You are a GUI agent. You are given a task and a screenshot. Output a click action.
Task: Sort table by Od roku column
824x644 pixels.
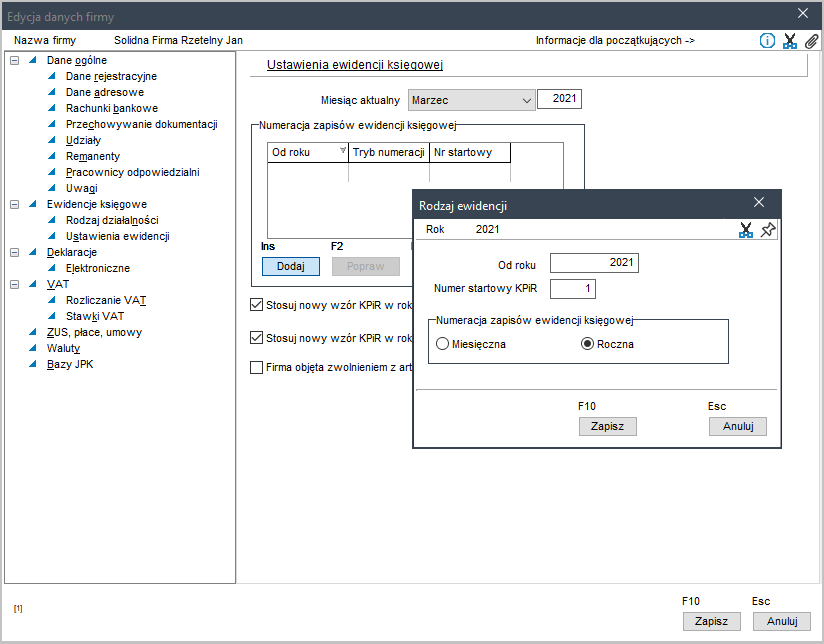308,152
